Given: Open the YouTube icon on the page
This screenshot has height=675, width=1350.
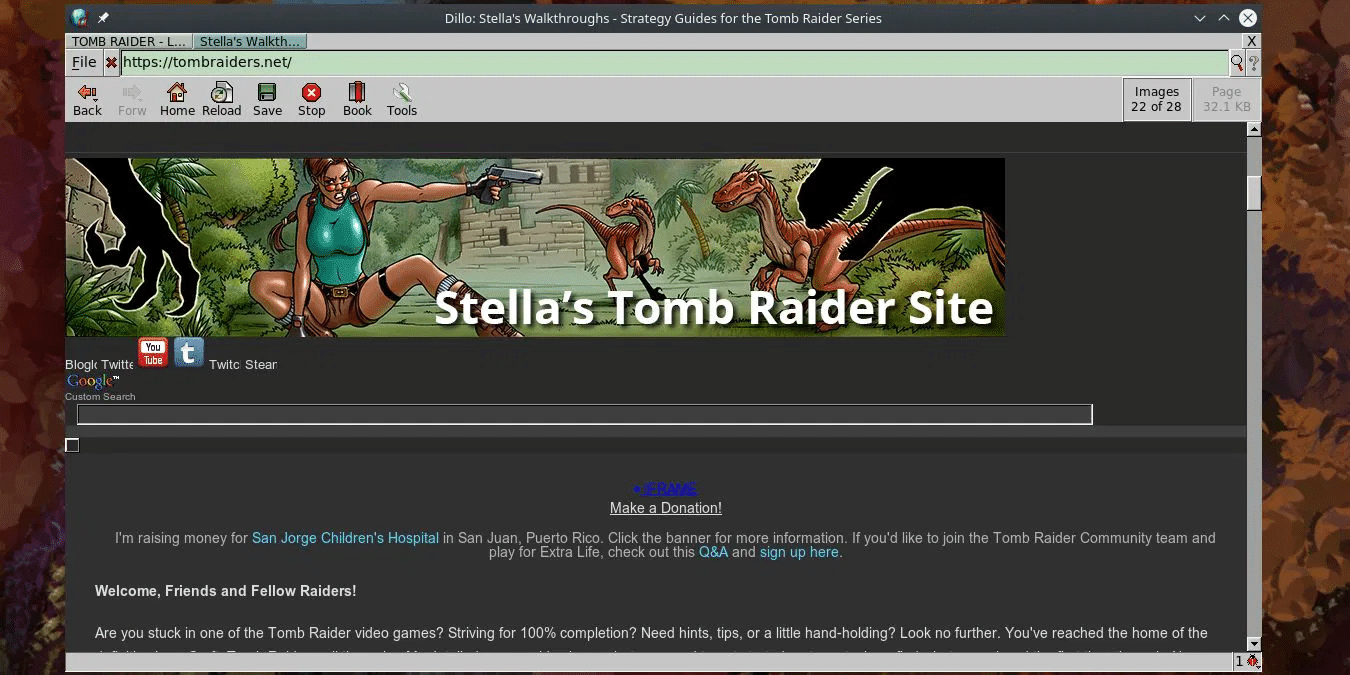Looking at the screenshot, I should coord(153,353).
